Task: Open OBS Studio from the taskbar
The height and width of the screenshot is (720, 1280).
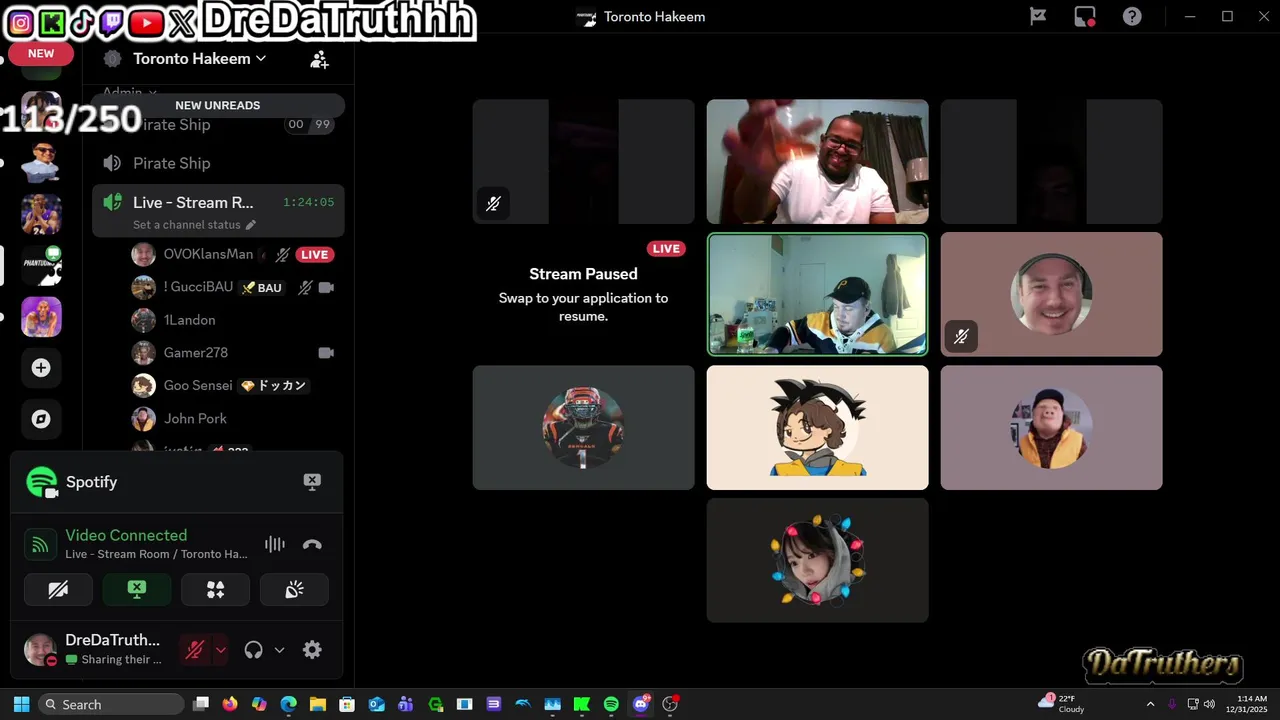Action: coord(670,704)
